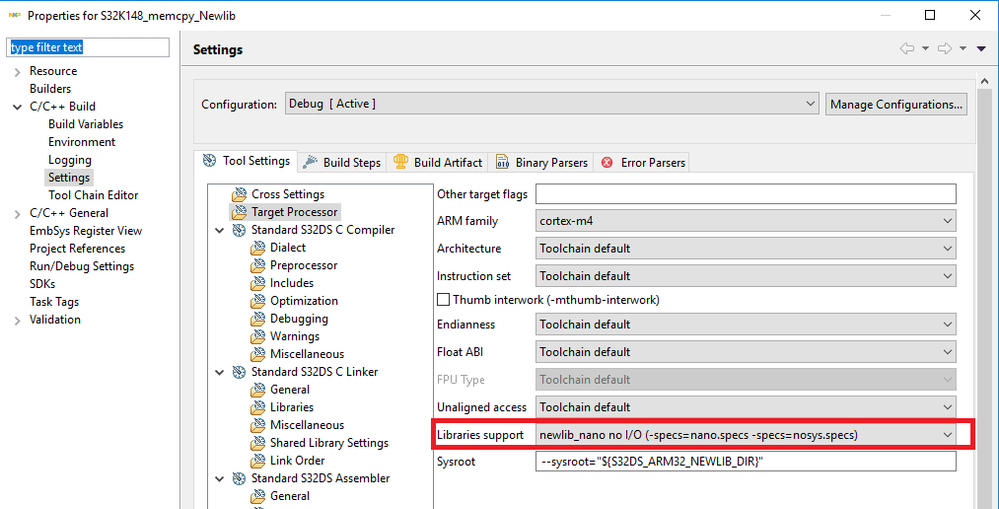This screenshot has width=999, height=509.
Task: Click the NXP icon in the title bar
Action: click(13, 15)
